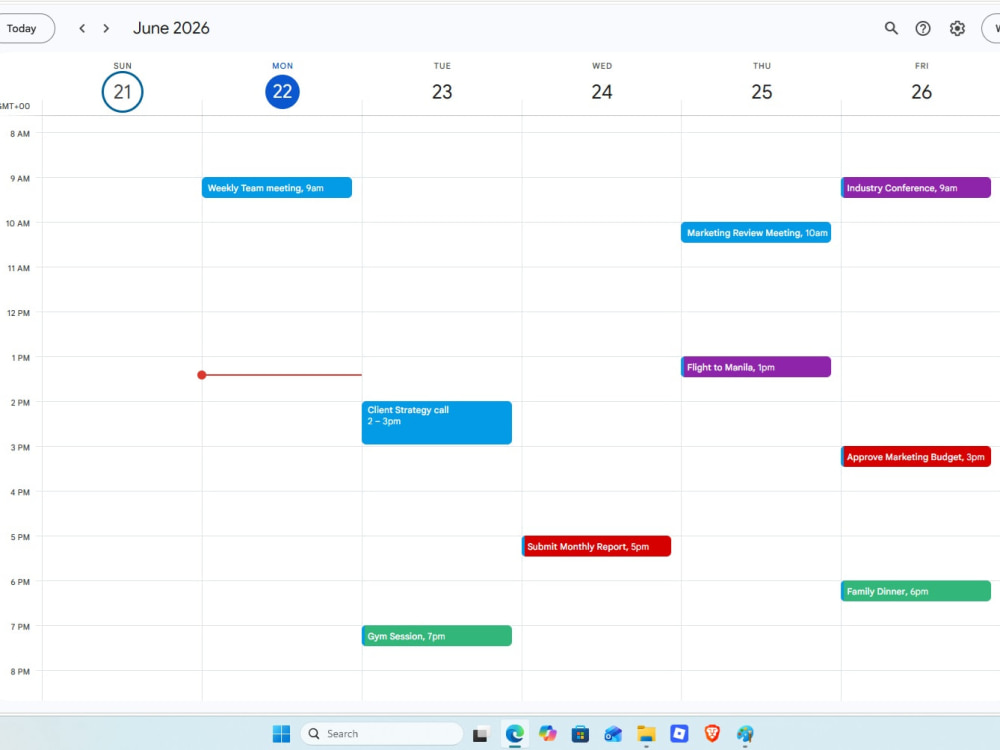Select Monday 22 date header

coord(283,92)
